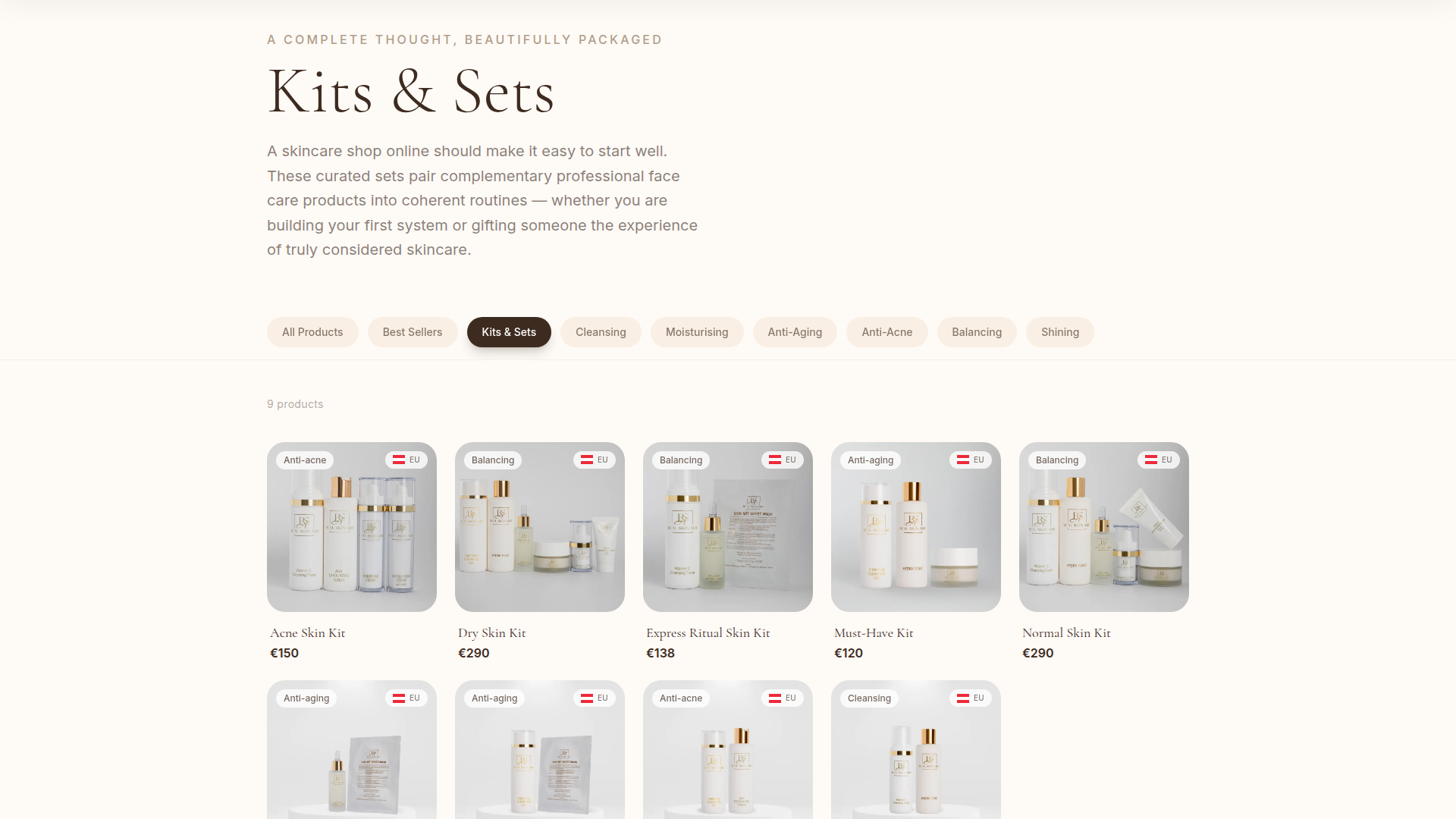Select the Balancing category pill
This screenshot has width=1456, height=819.
977,332
